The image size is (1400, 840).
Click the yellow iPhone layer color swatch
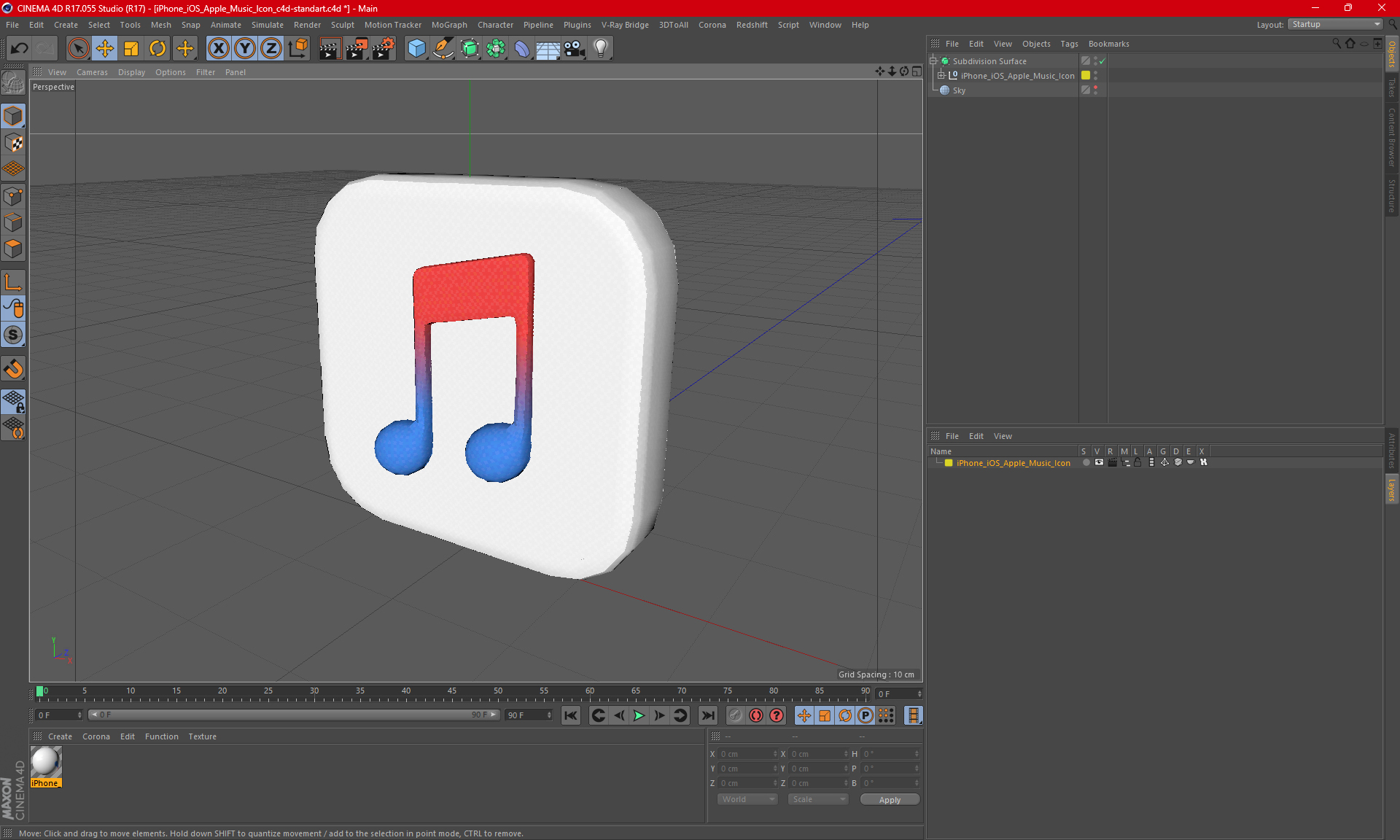click(x=949, y=463)
